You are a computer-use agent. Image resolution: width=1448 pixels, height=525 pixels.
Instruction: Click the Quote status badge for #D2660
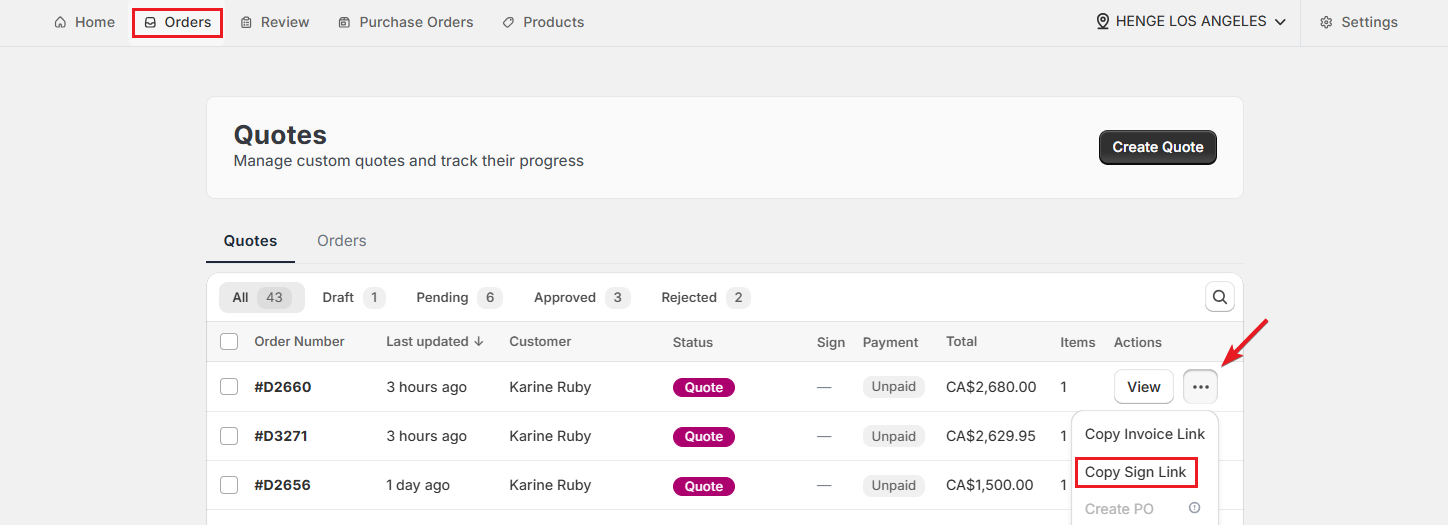pyautogui.click(x=704, y=388)
